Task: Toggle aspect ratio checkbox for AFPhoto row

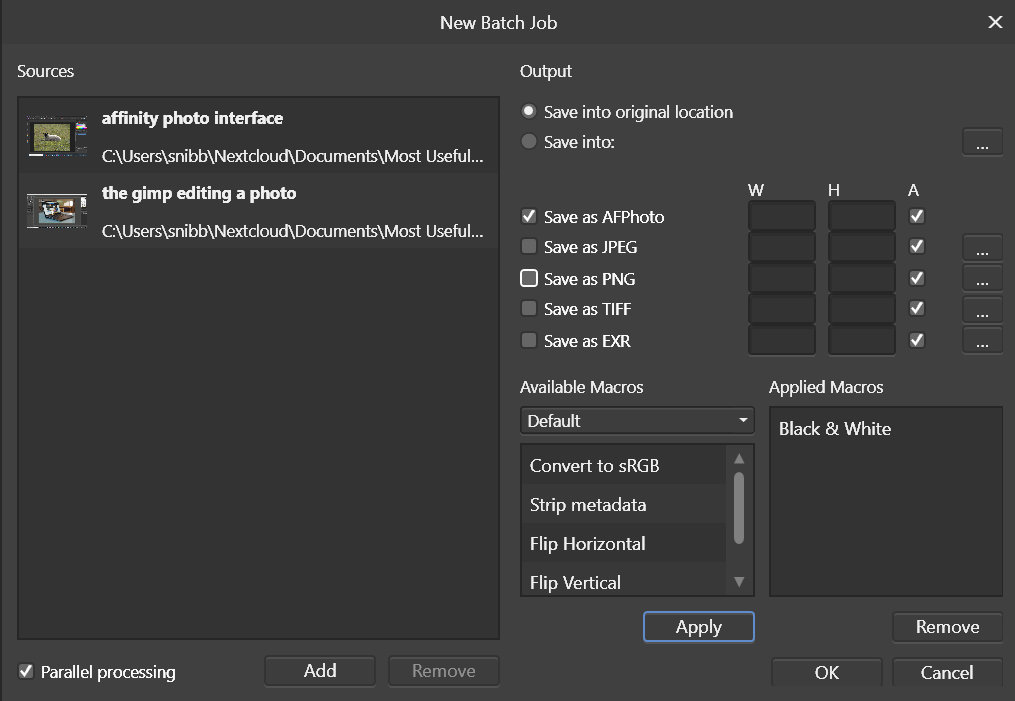Action: click(917, 216)
